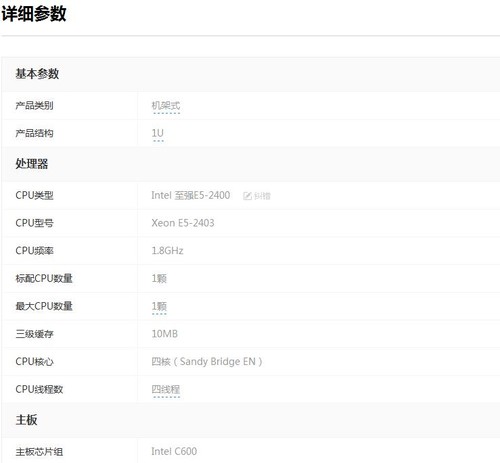This screenshot has width=500, height=463.
Task: Click the 基本参数 section header
Action: [37, 74]
